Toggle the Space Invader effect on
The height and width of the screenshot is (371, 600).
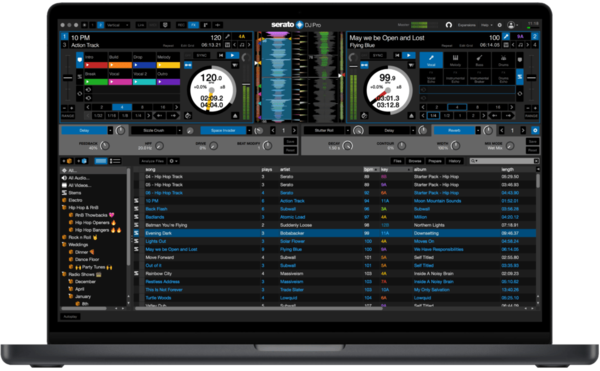[223, 130]
